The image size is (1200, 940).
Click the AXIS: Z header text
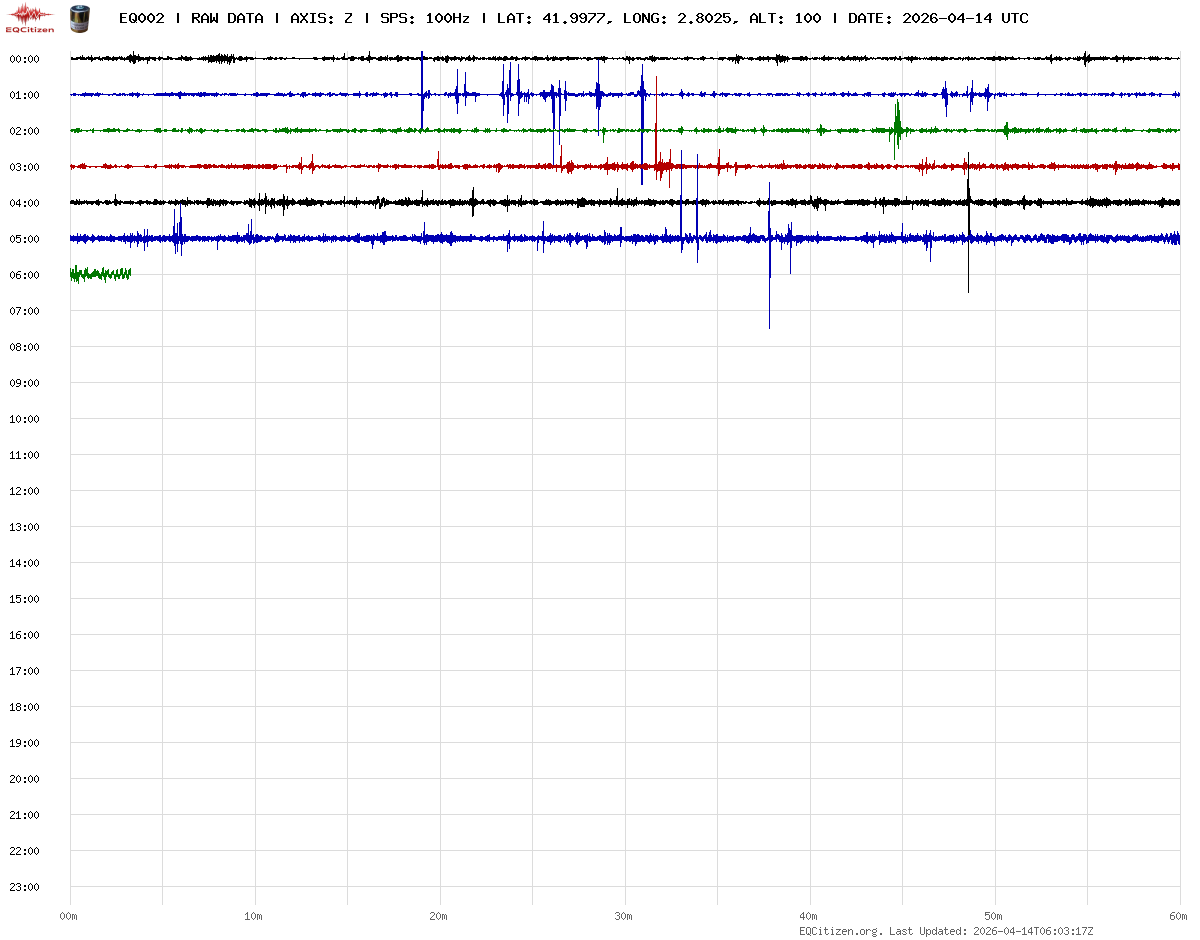321,19
